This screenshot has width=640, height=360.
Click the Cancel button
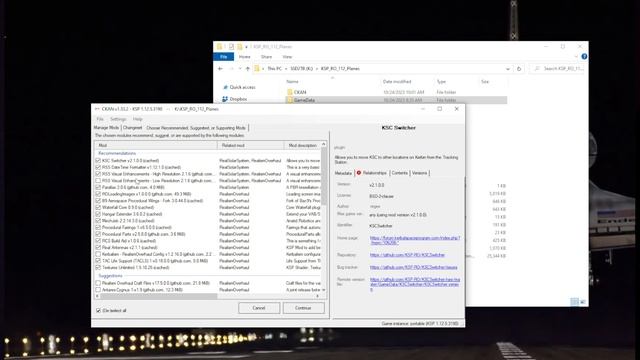coord(259,308)
